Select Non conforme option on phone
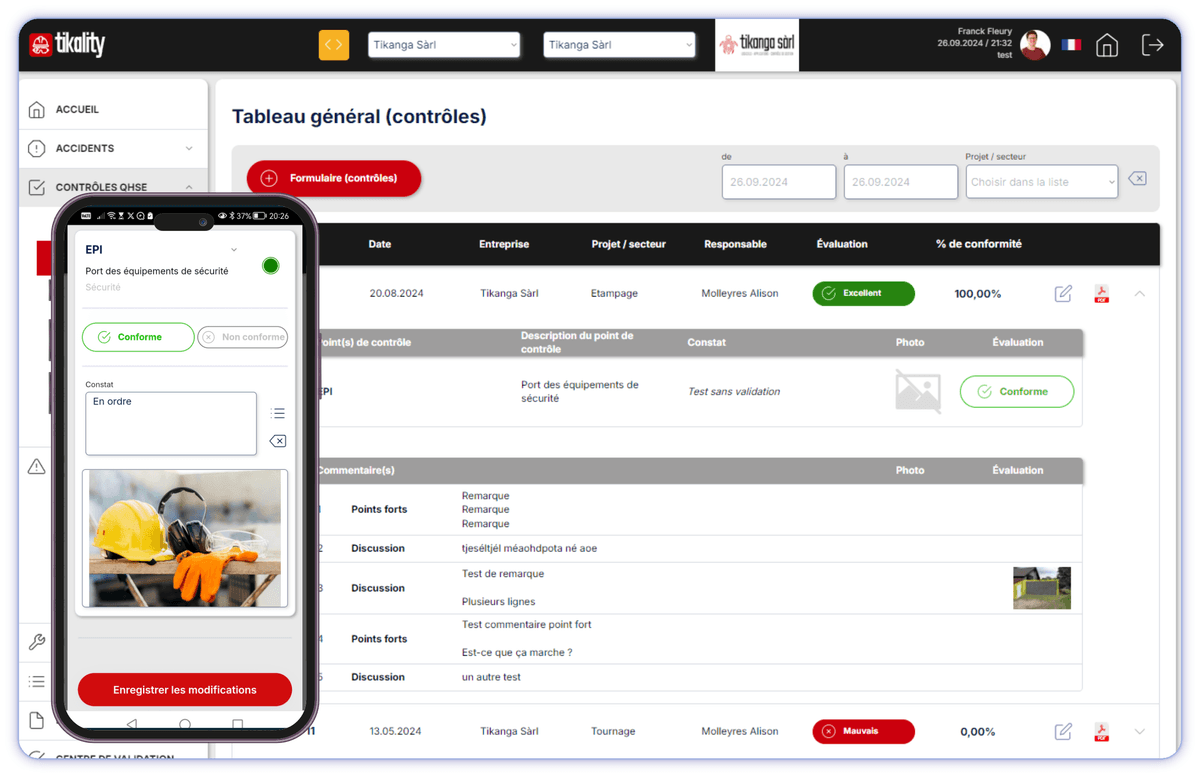Image resolution: width=1200 pixels, height=777 pixels. (243, 337)
